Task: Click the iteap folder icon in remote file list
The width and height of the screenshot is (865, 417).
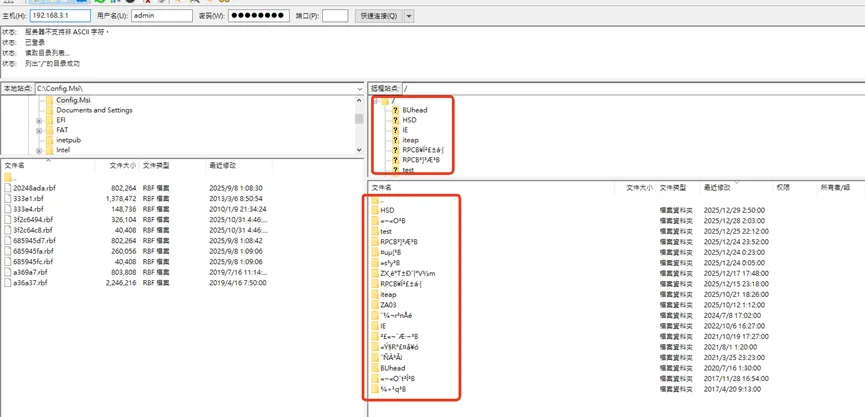Action: pos(375,295)
